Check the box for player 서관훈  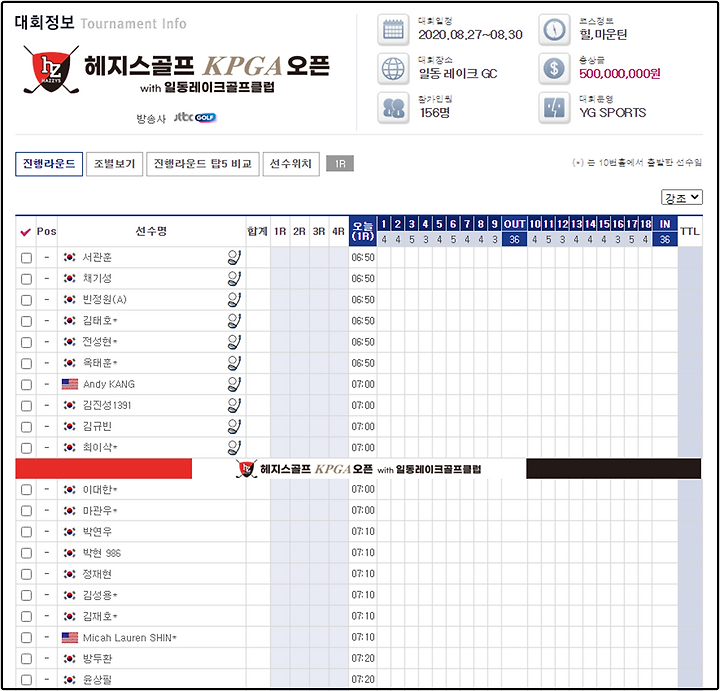(27, 258)
